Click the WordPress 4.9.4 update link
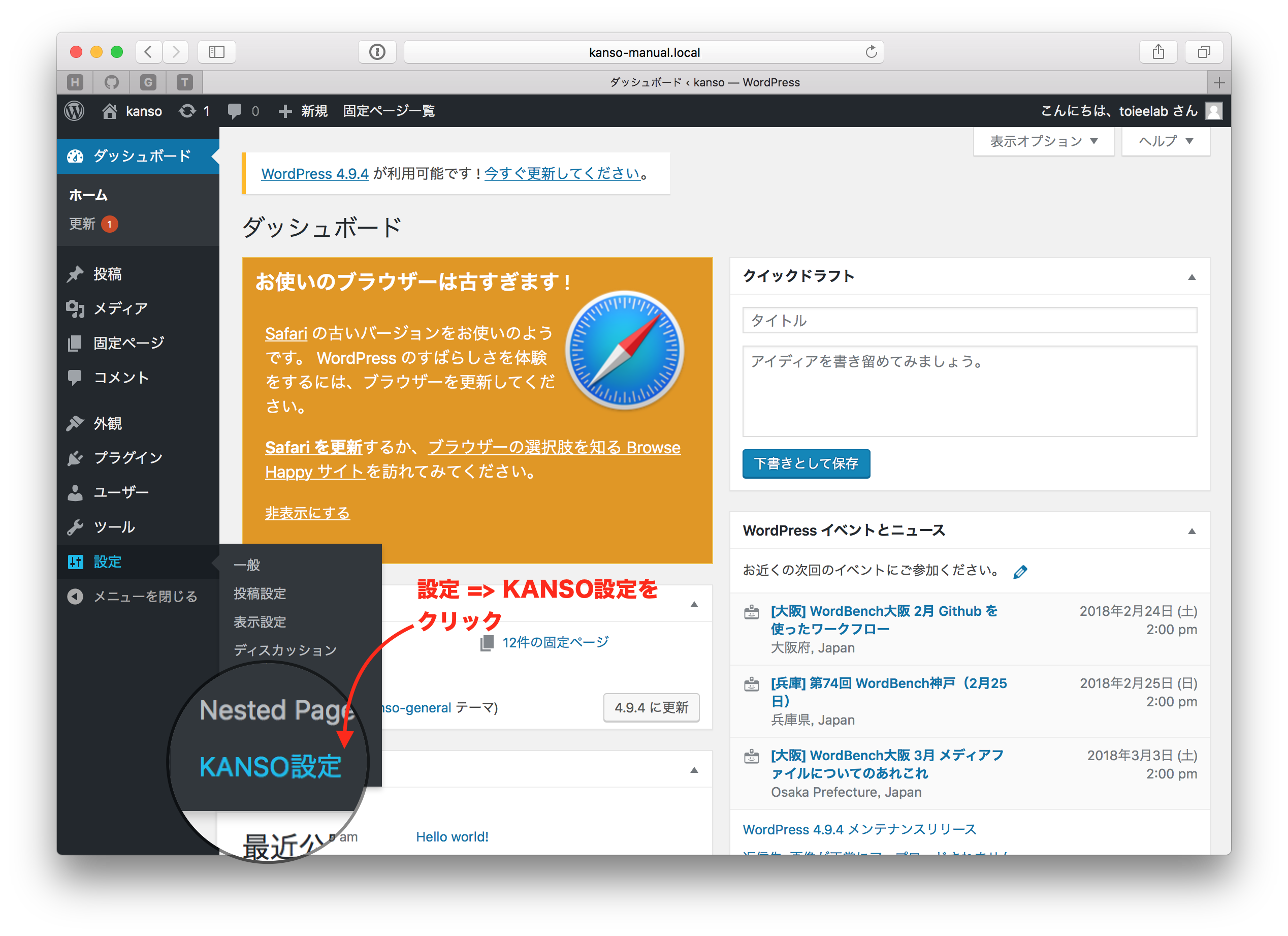Viewport: 1288px width, 936px height. click(x=314, y=174)
